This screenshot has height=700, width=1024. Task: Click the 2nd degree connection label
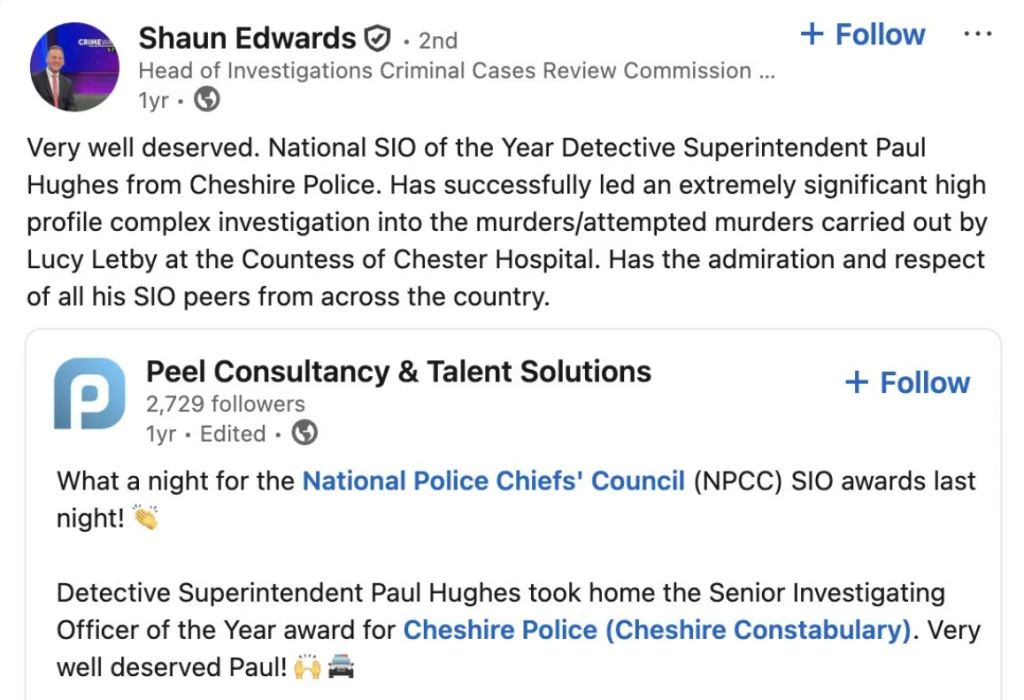(x=438, y=41)
